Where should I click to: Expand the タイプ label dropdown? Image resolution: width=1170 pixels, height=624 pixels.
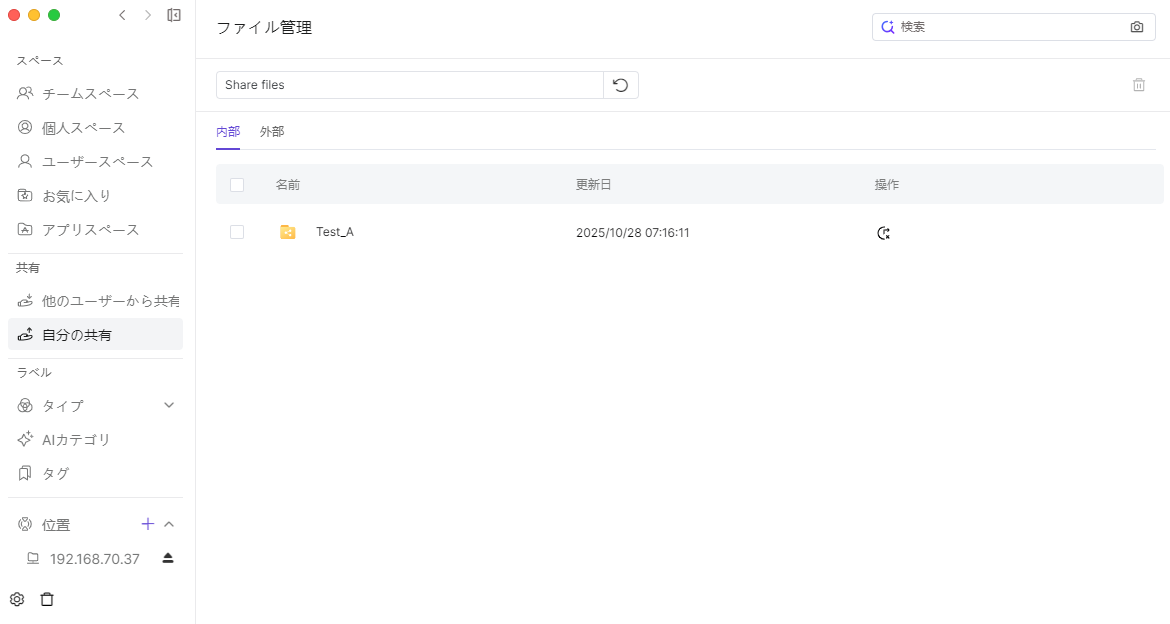coord(169,405)
